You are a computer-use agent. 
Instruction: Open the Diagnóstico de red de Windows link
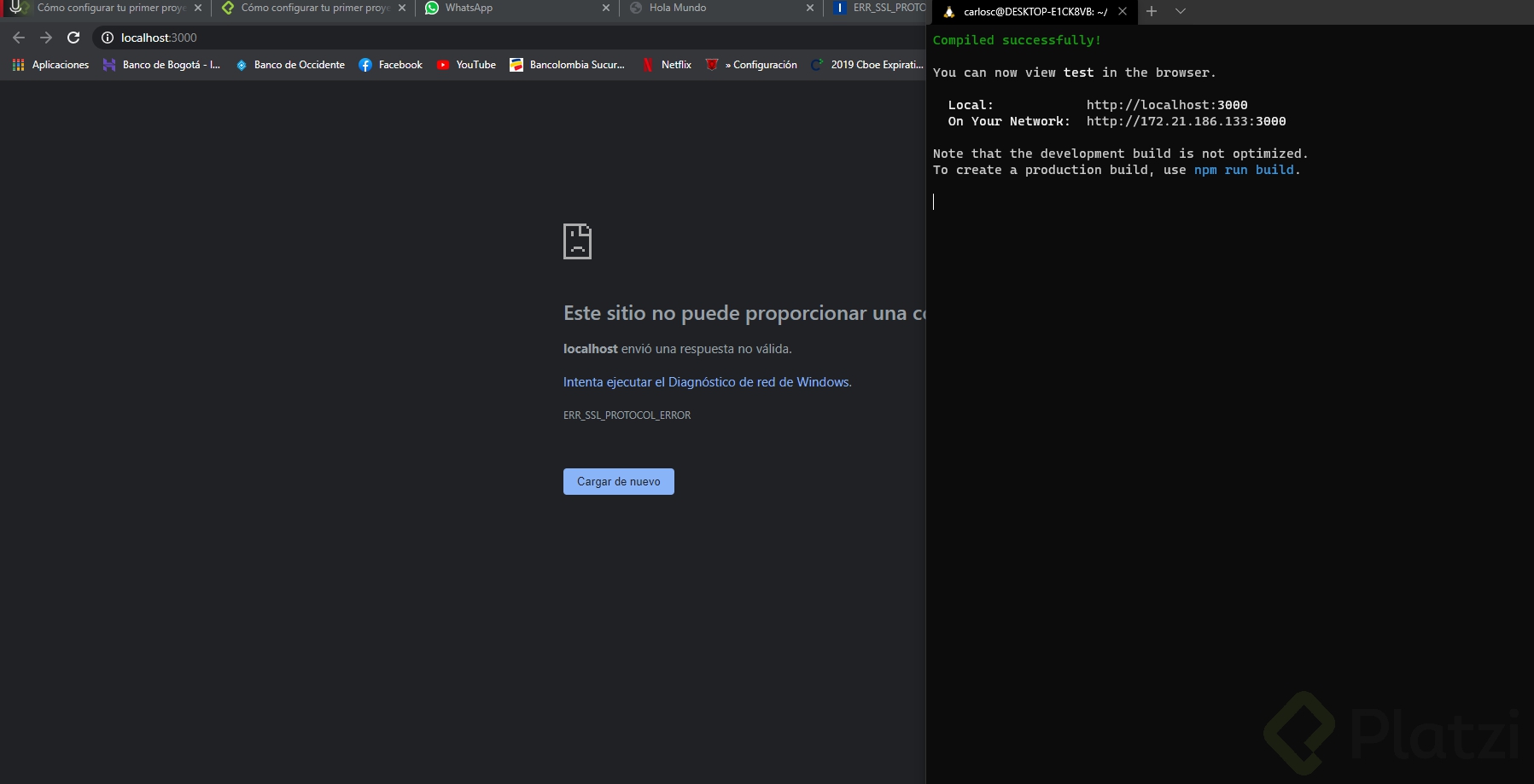coord(708,382)
